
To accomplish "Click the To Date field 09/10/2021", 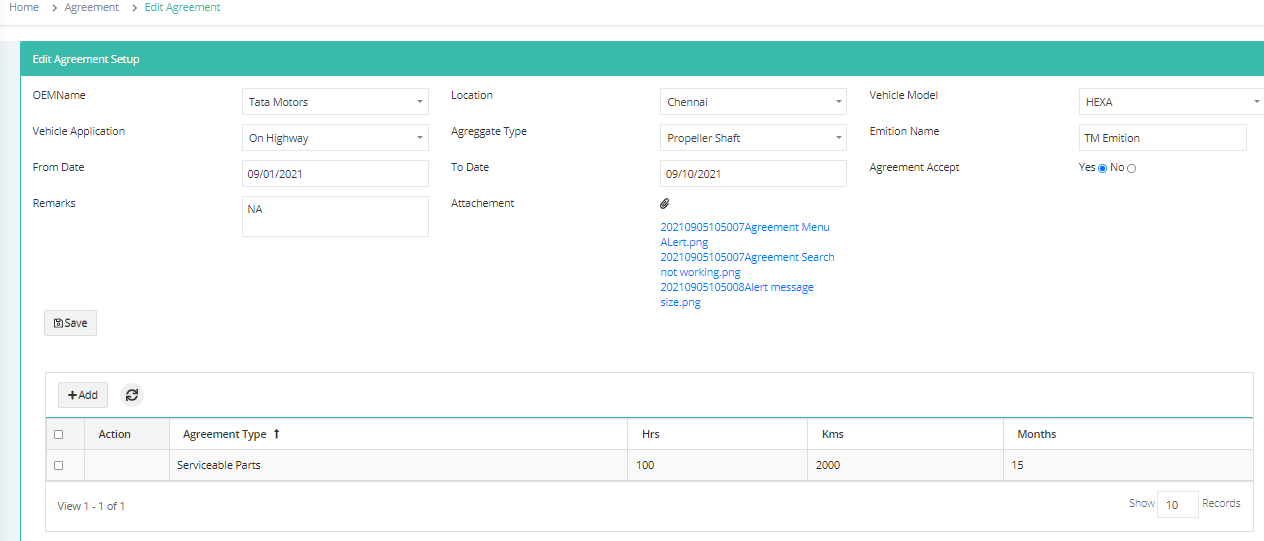I will [753, 174].
